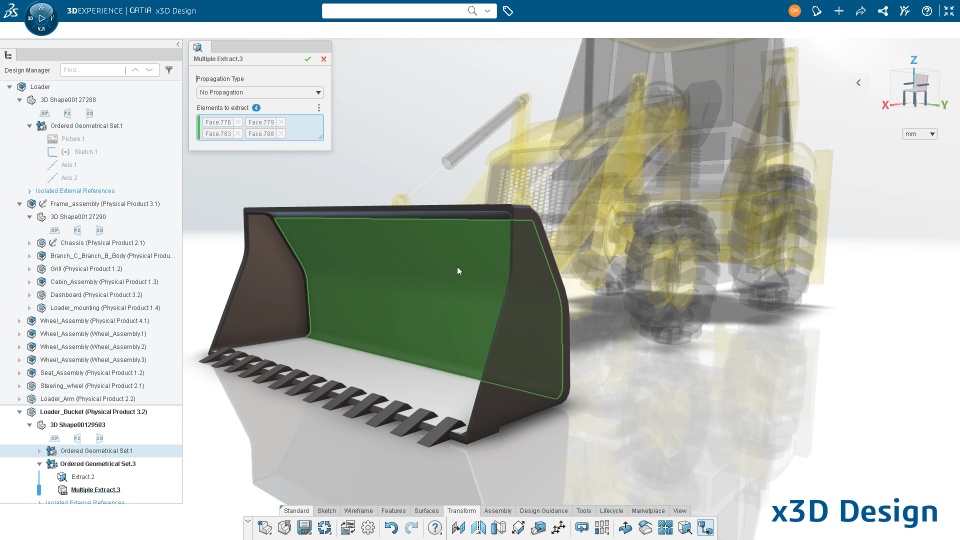Collapse the Design Manager panel with arrow
The width and height of the screenshot is (960, 540).
click(x=178, y=44)
